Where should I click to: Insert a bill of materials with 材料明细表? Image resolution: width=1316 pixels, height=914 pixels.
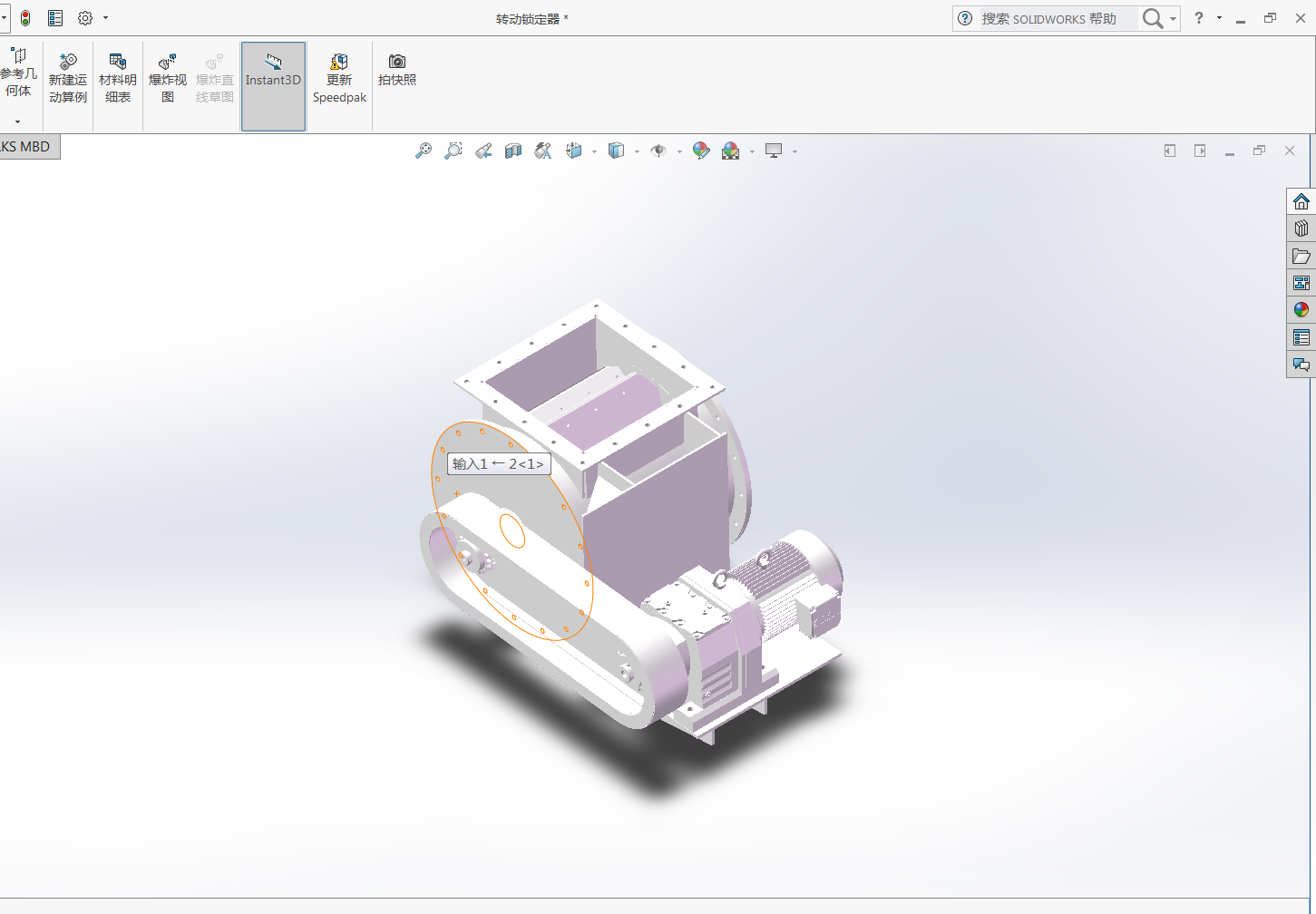(118, 78)
